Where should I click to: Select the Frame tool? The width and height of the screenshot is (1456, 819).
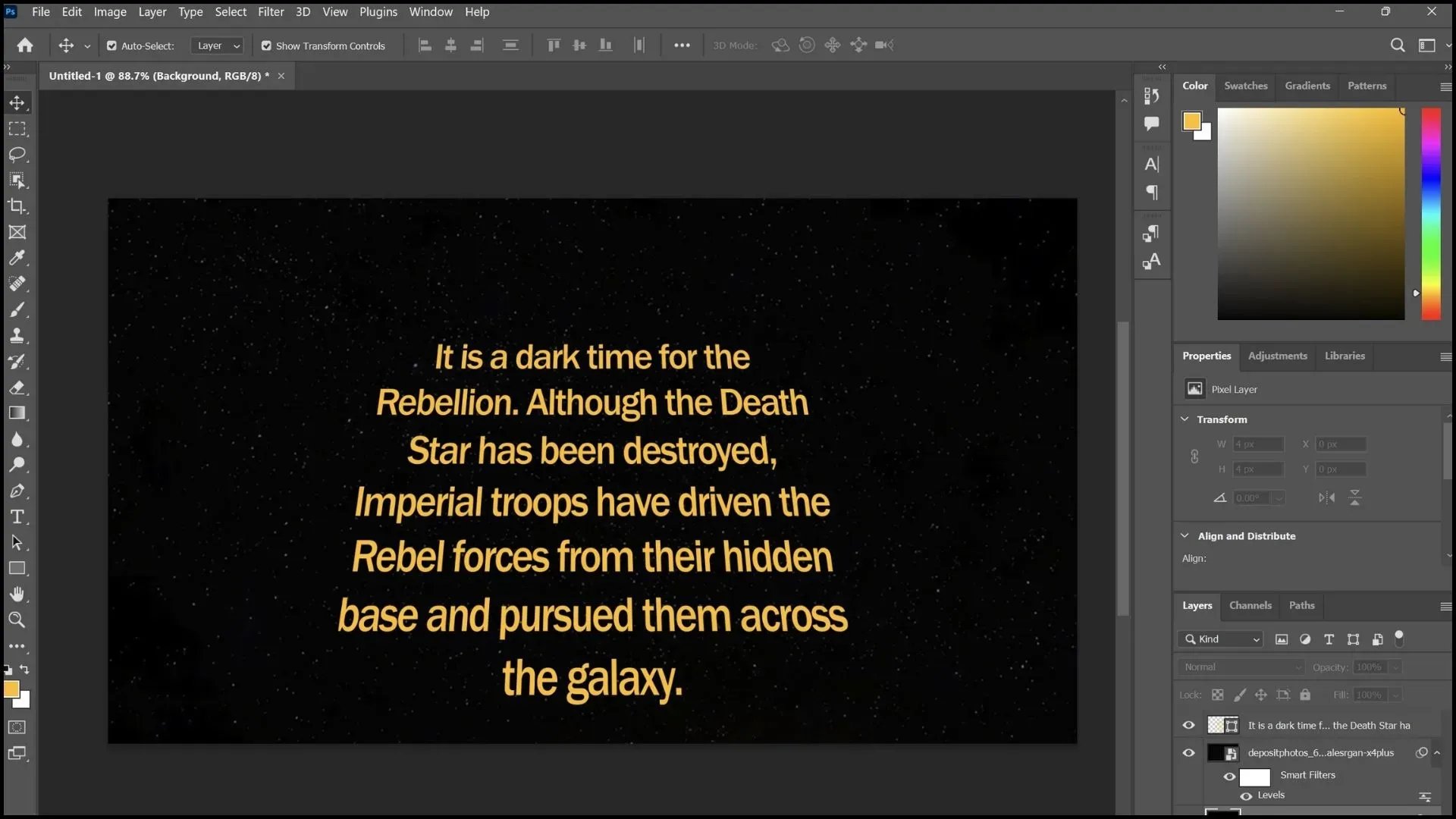(17, 232)
